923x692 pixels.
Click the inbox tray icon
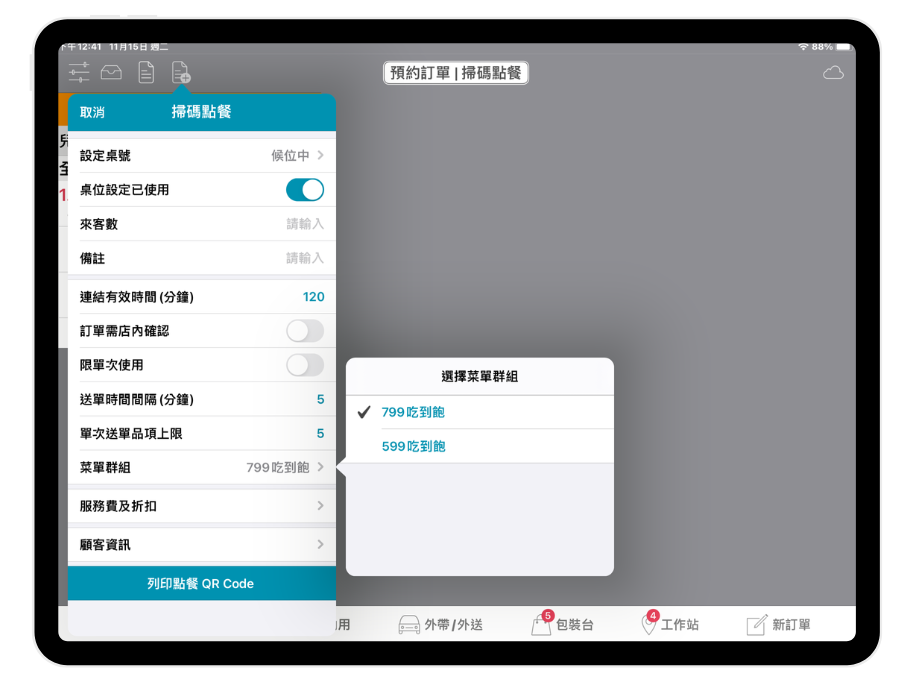112,72
